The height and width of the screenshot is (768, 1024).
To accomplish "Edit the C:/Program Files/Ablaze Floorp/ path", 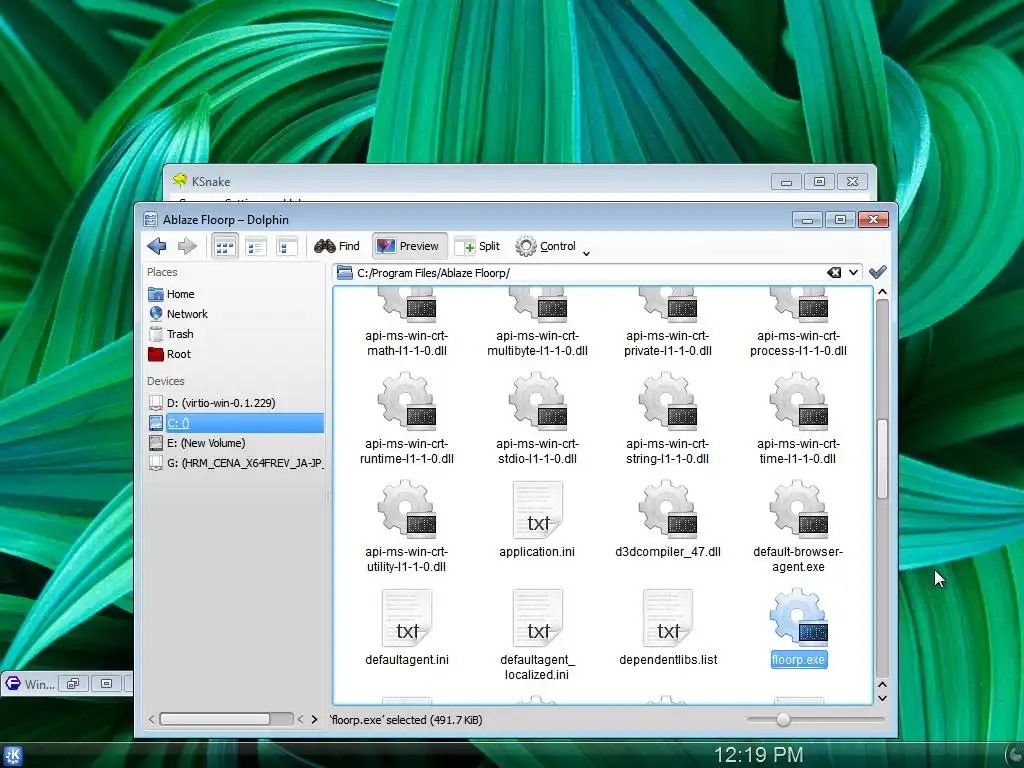I will 434,273.
